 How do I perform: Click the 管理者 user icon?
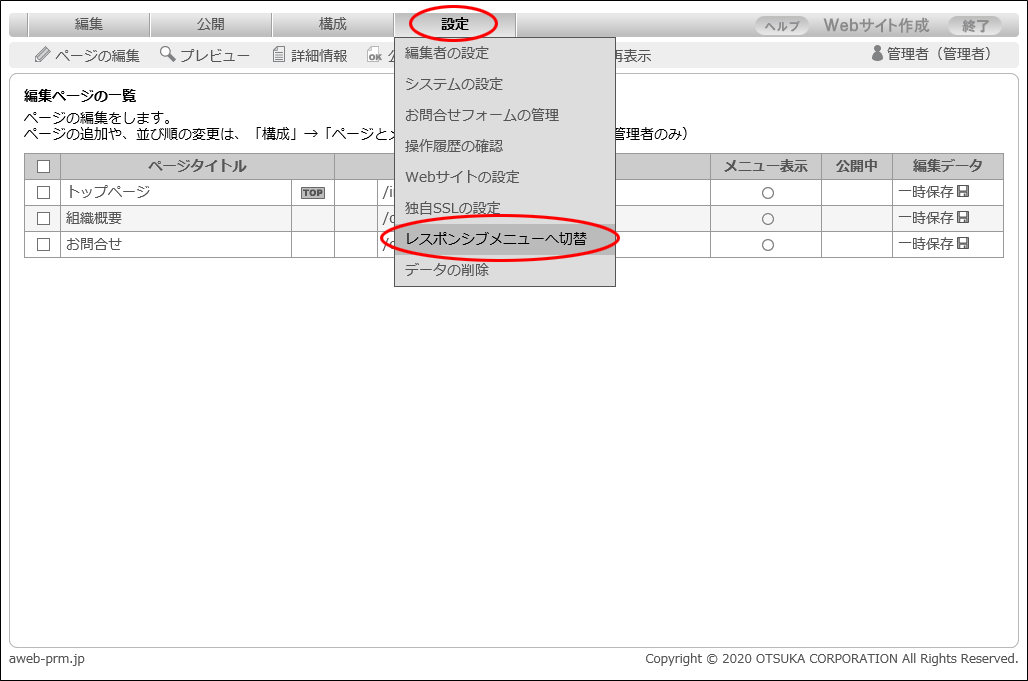(878, 54)
